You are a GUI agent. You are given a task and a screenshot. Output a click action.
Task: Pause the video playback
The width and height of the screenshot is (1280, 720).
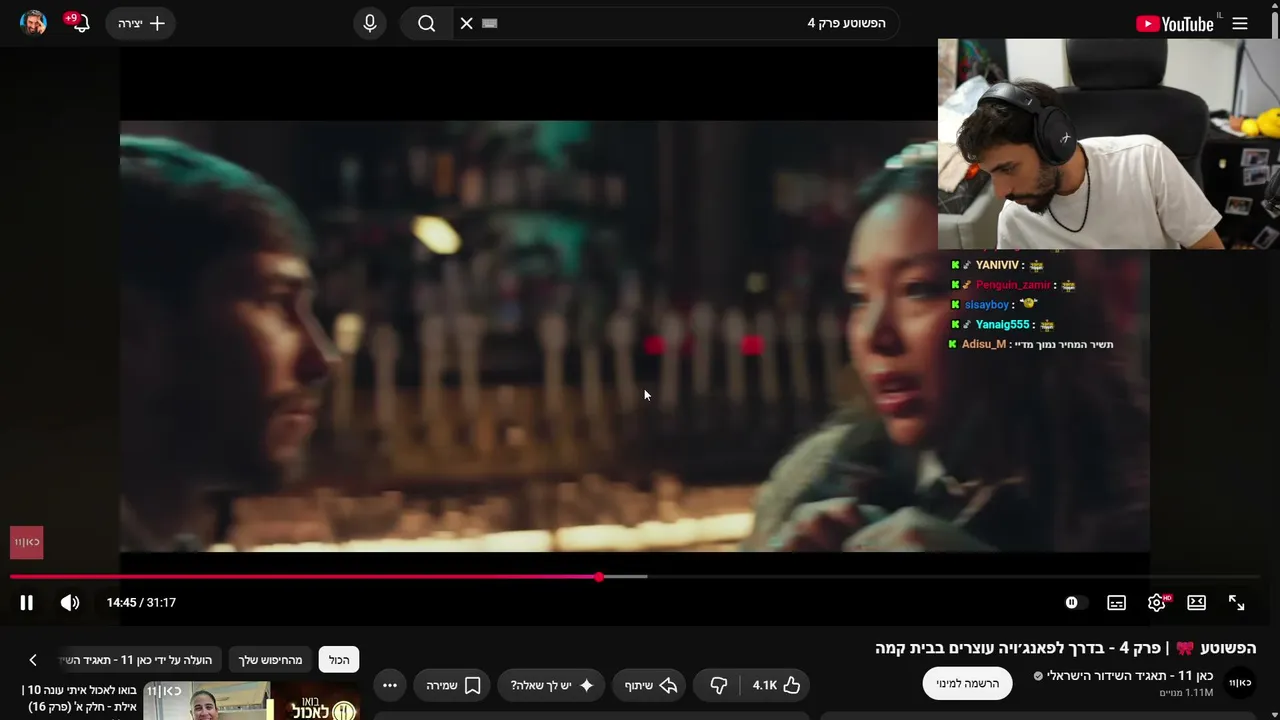pyautogui.click(x=27, y=602)
